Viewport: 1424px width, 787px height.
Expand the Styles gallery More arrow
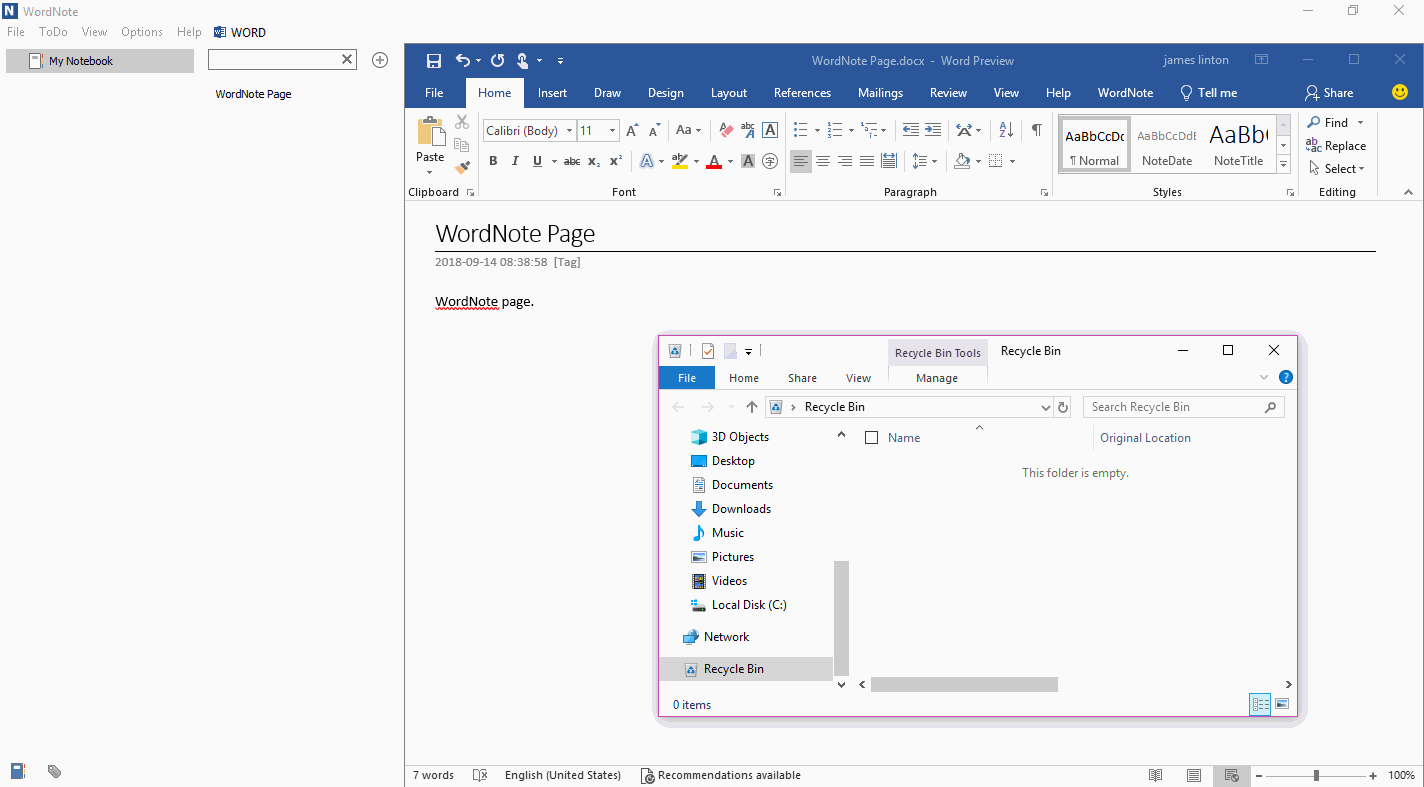(1283, 164)
